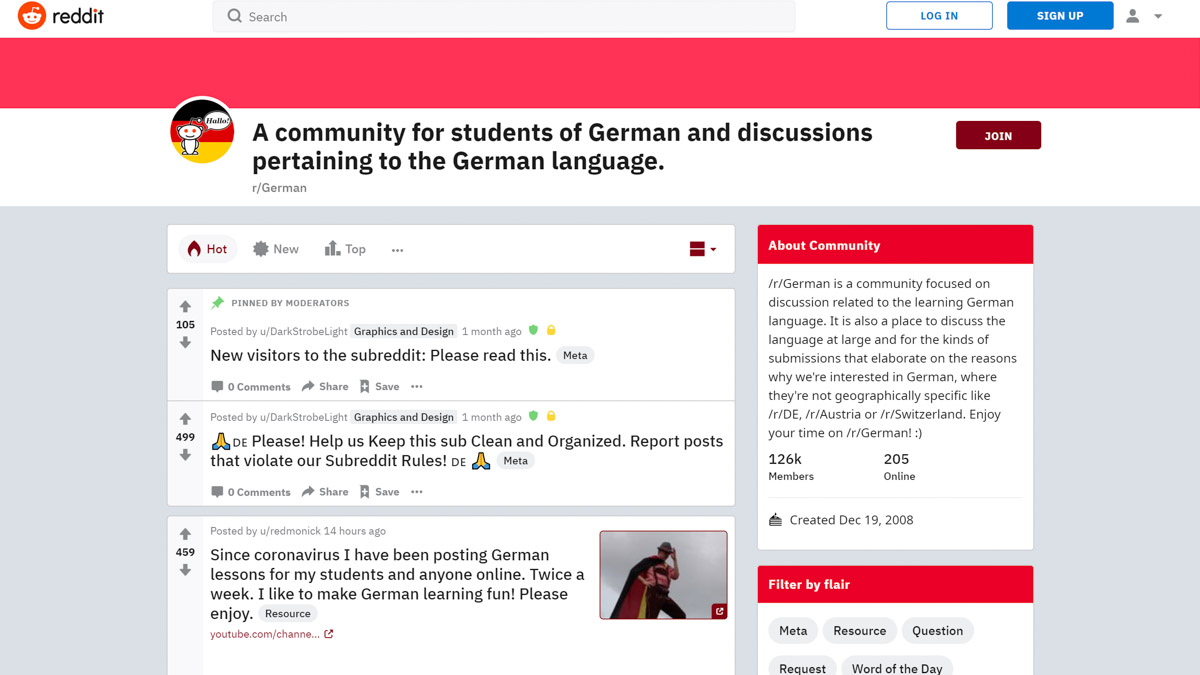Viewport: 1200px width, 675px height.
Task: Open the 'Since coronavirus' post title
Action: click(397, 584)
